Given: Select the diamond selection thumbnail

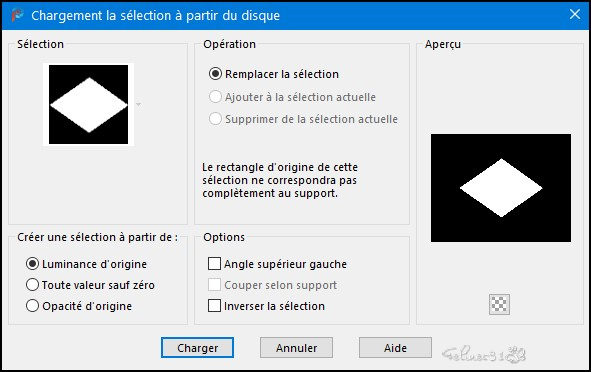Looking at the screenshot, I should pos(89,104).
